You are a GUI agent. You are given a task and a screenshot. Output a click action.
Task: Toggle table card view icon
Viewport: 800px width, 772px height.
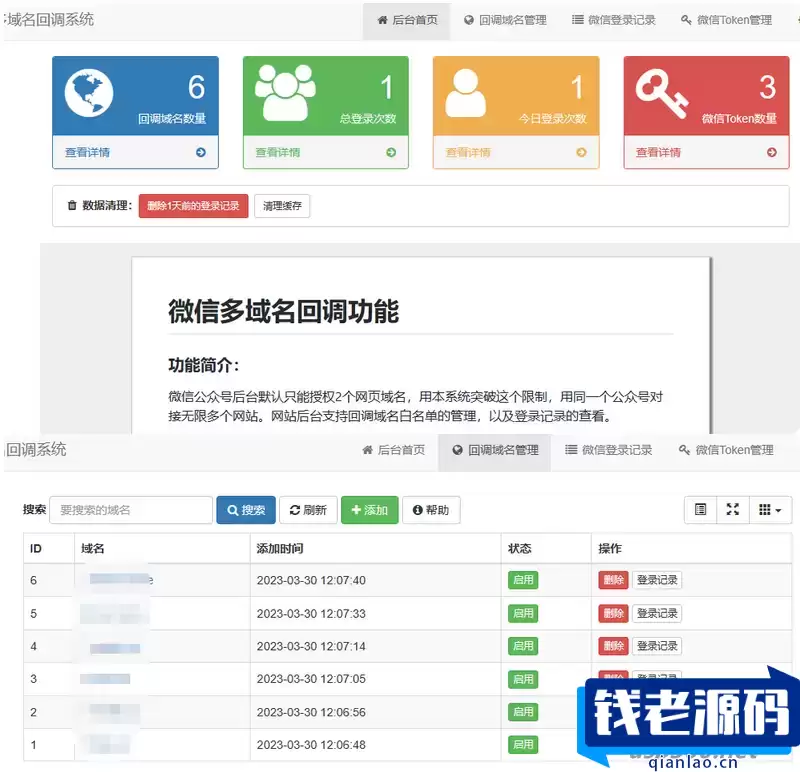(x=701, y=509)
